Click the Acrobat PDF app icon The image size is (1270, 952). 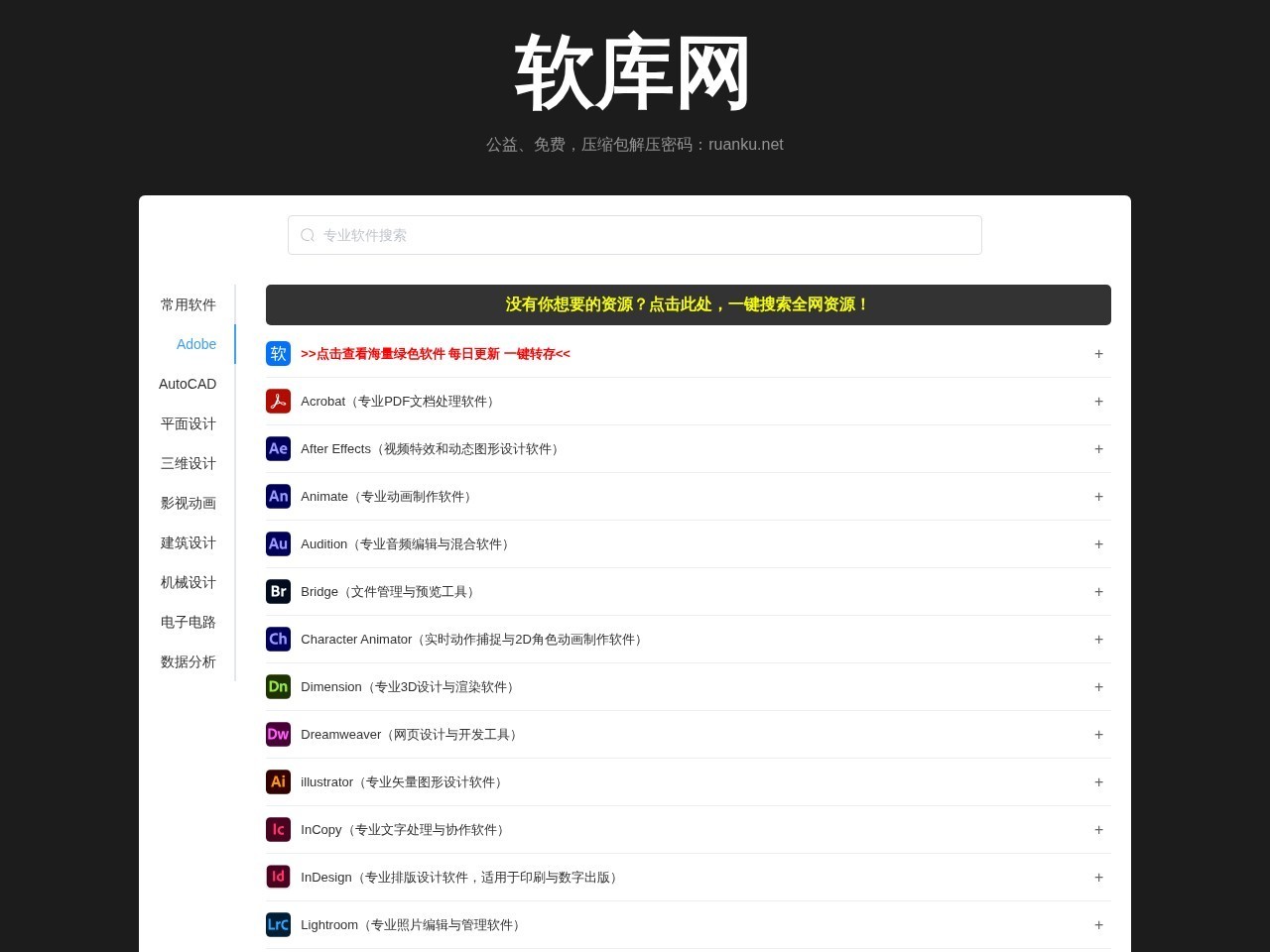278,401
